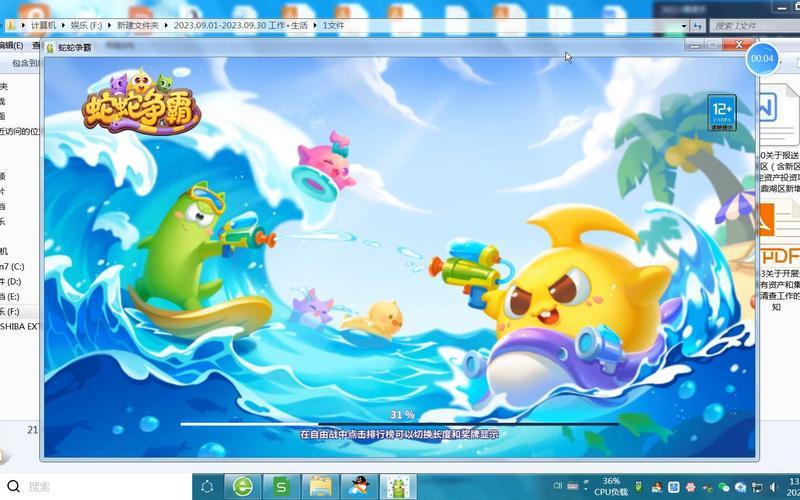Click 包含到 in the Explorer toolbar
Screen dimensions: 800x500
tap(26, 63)
